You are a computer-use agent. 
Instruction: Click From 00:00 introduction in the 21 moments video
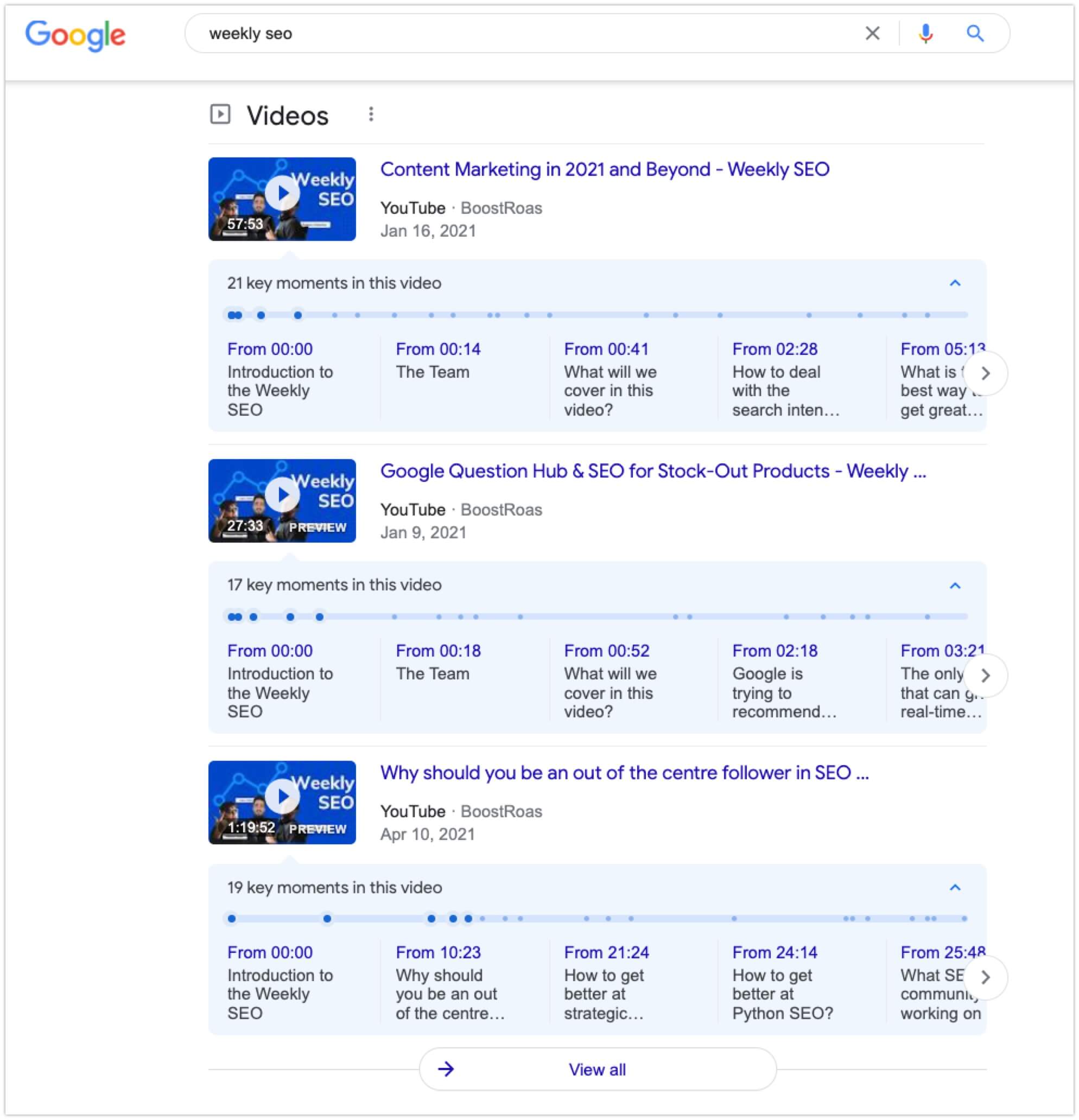tap(280, 379)
